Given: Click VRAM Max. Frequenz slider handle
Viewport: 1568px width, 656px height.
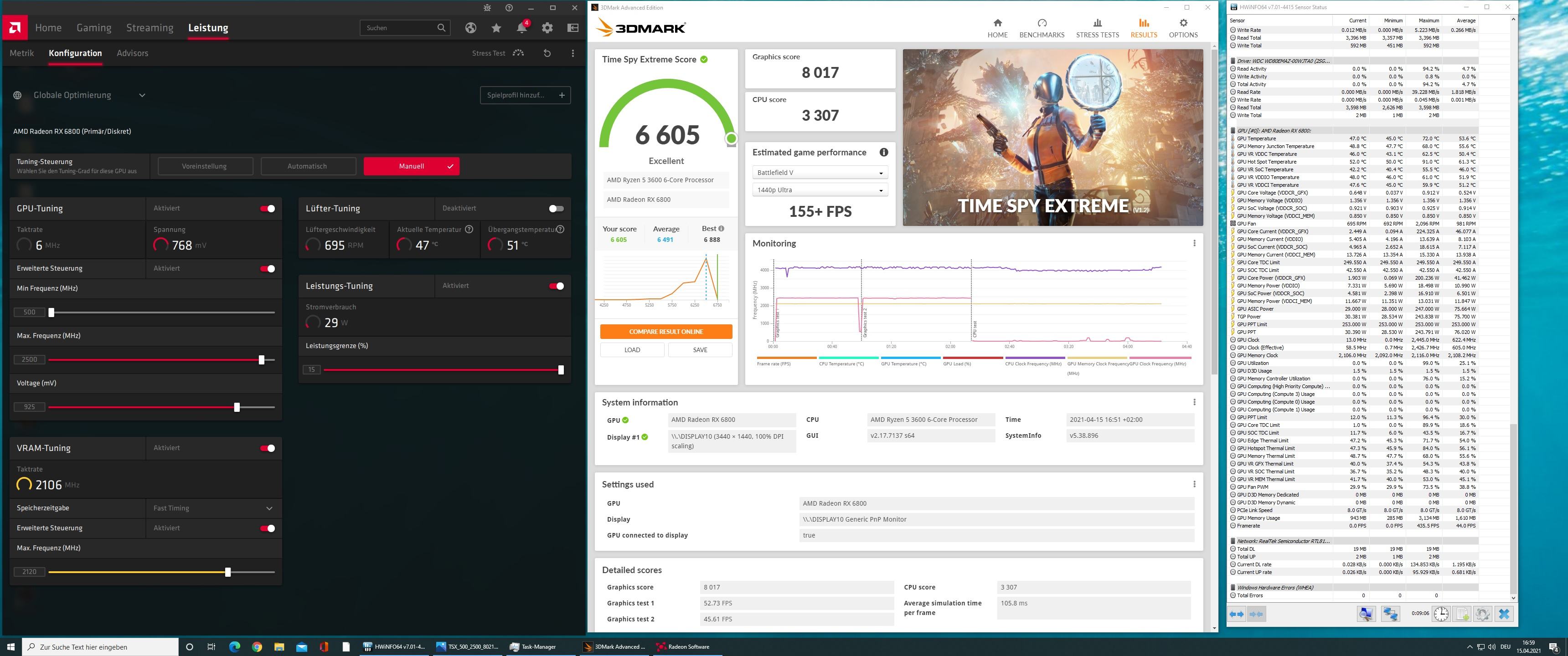Looking at the screenshot, I should [x=227, y=572].
